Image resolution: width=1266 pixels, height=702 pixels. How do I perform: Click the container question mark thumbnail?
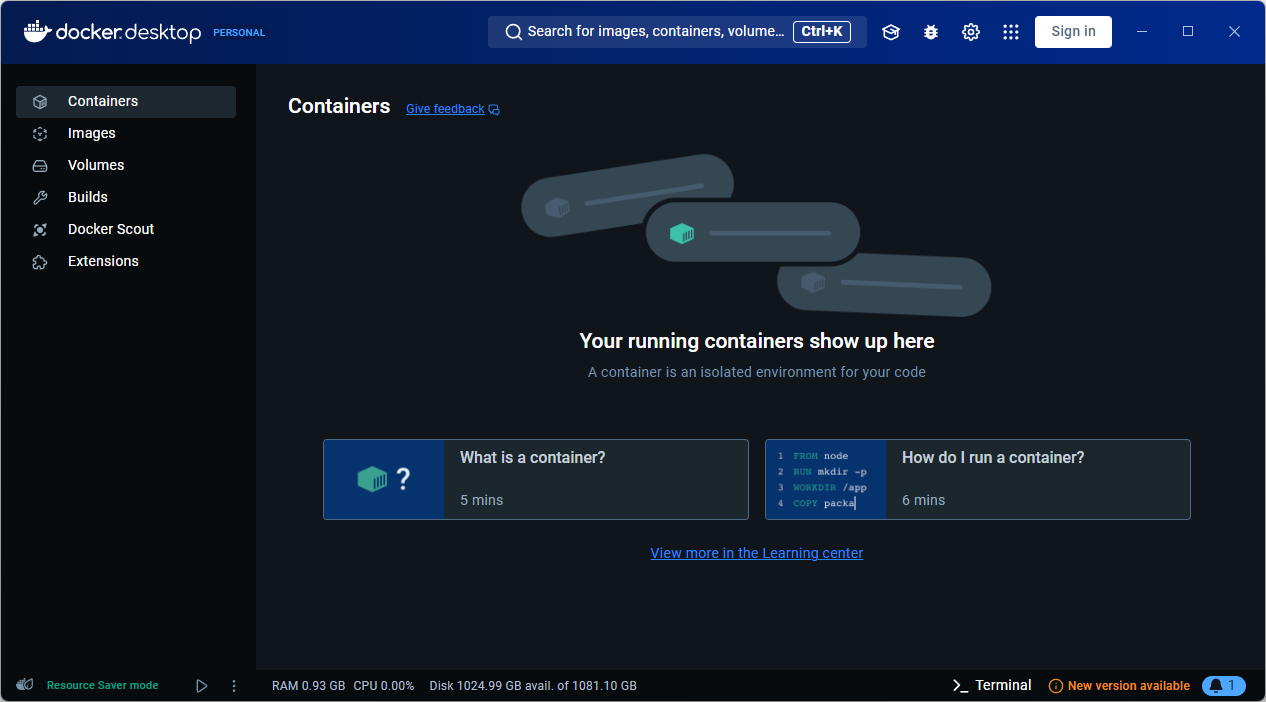click(384, 480)
